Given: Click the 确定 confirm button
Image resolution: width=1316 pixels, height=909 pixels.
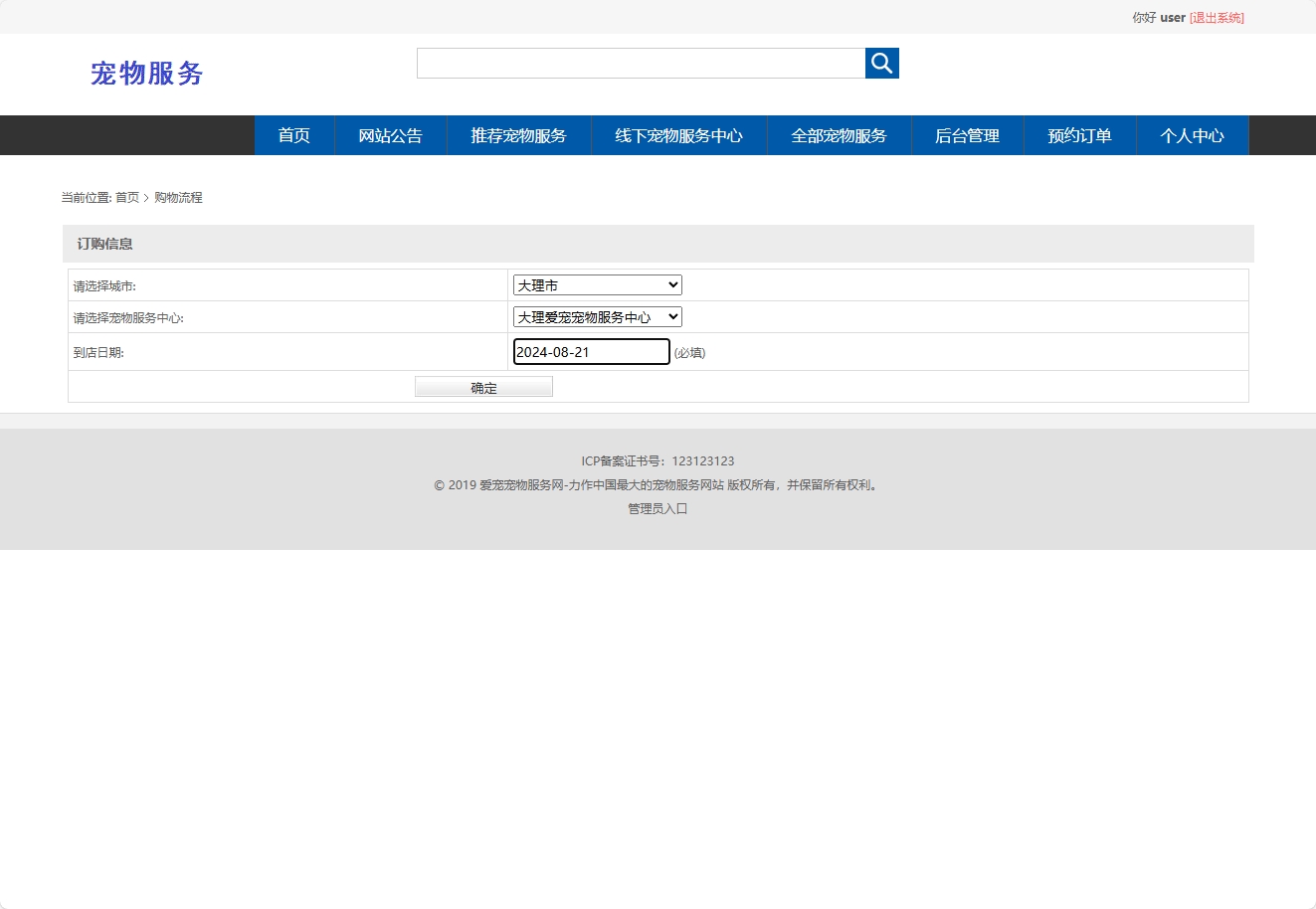Looking at the screenshot, I should coord(483,386).
